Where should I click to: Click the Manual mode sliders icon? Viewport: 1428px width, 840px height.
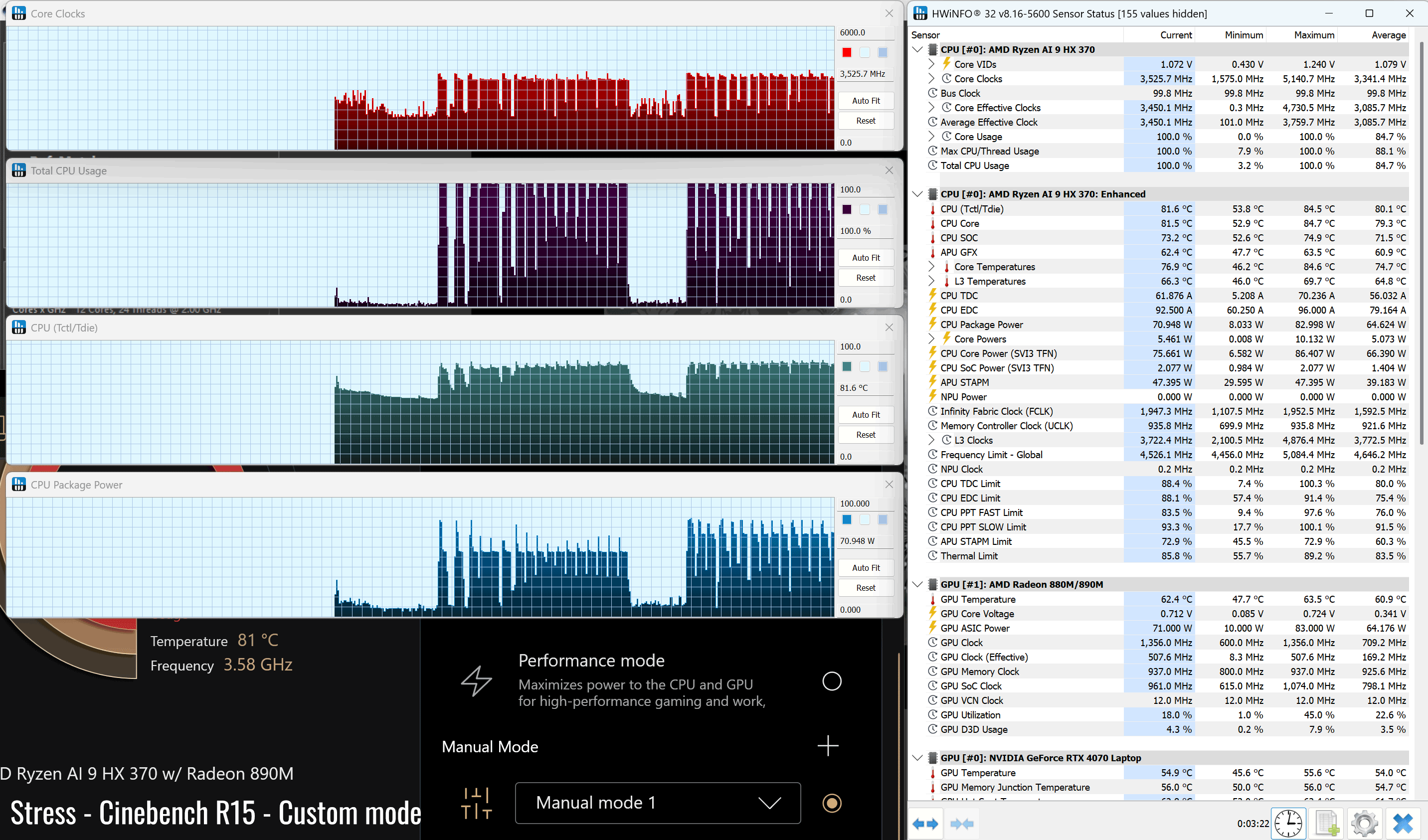point(477,803)
